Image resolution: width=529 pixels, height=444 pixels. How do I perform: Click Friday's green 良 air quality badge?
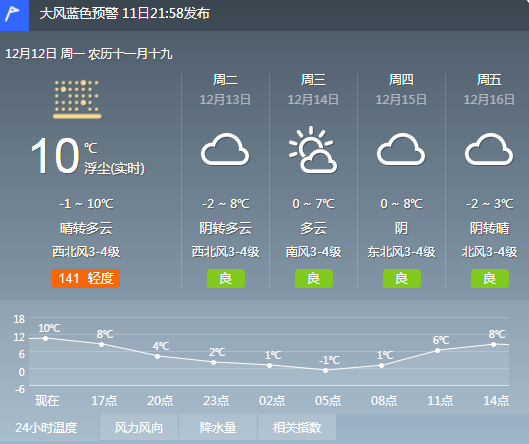[490, 278]
